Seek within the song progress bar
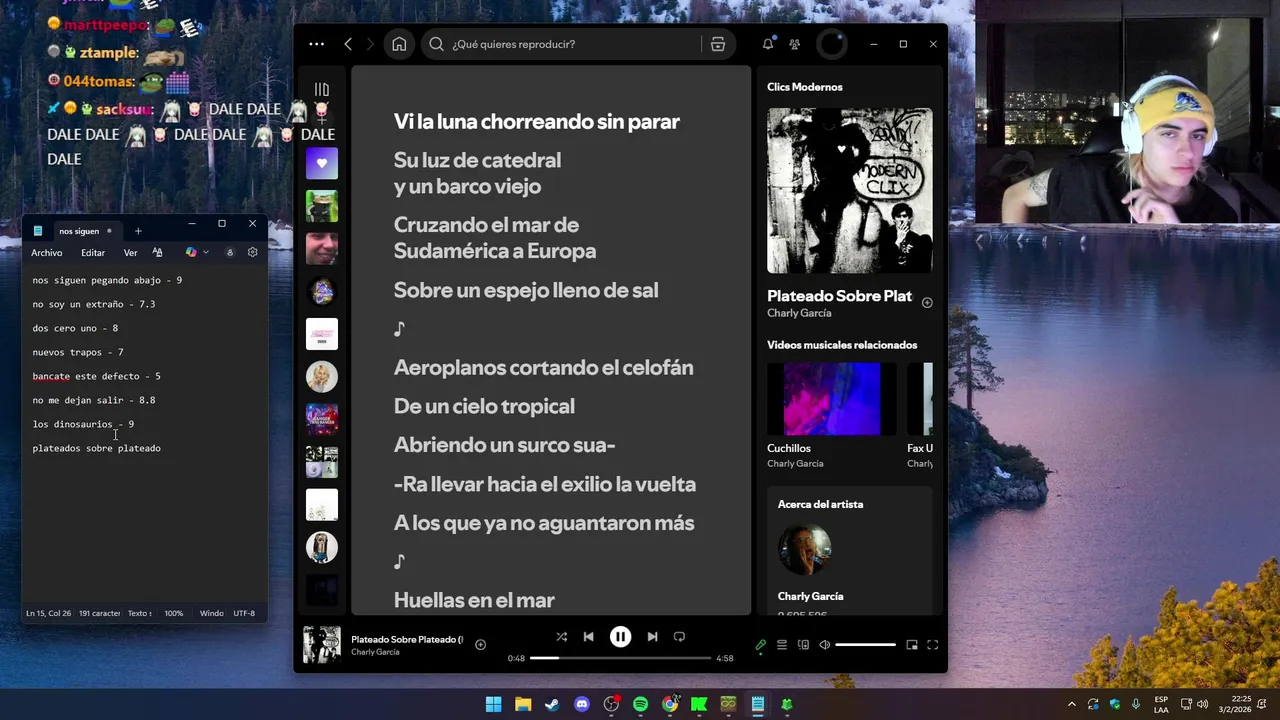This screenshot has width=1280, height=720. tap(620, 658)
